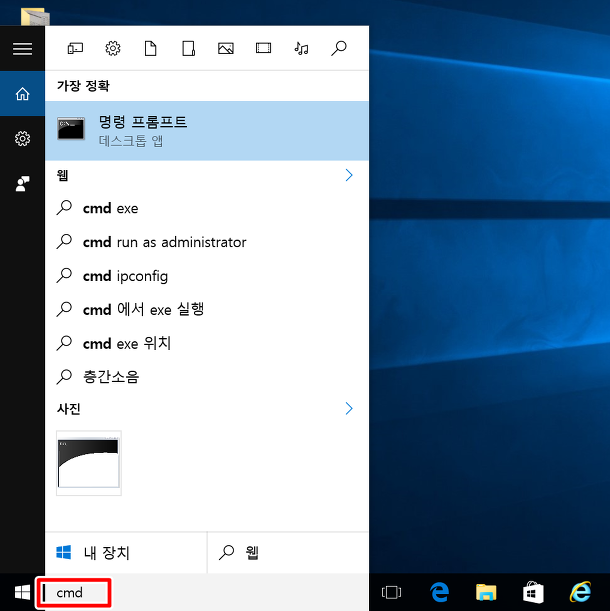Search web for cmd exe 위치
The height and width of the screenshot is (611, 610).
[207, 344]
